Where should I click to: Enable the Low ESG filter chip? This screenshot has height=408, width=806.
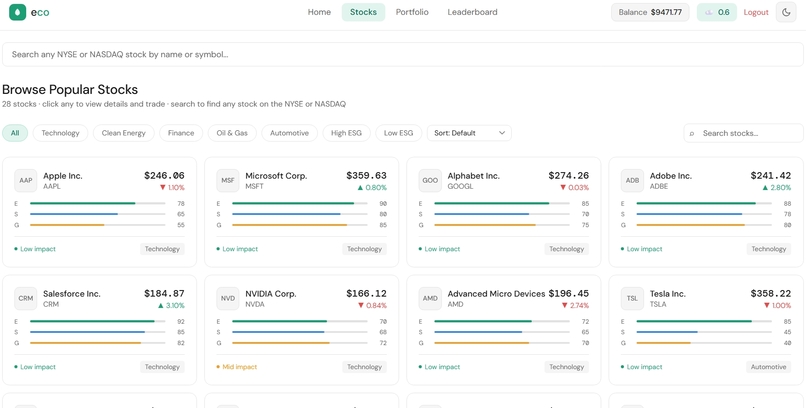tap(398, 133)
